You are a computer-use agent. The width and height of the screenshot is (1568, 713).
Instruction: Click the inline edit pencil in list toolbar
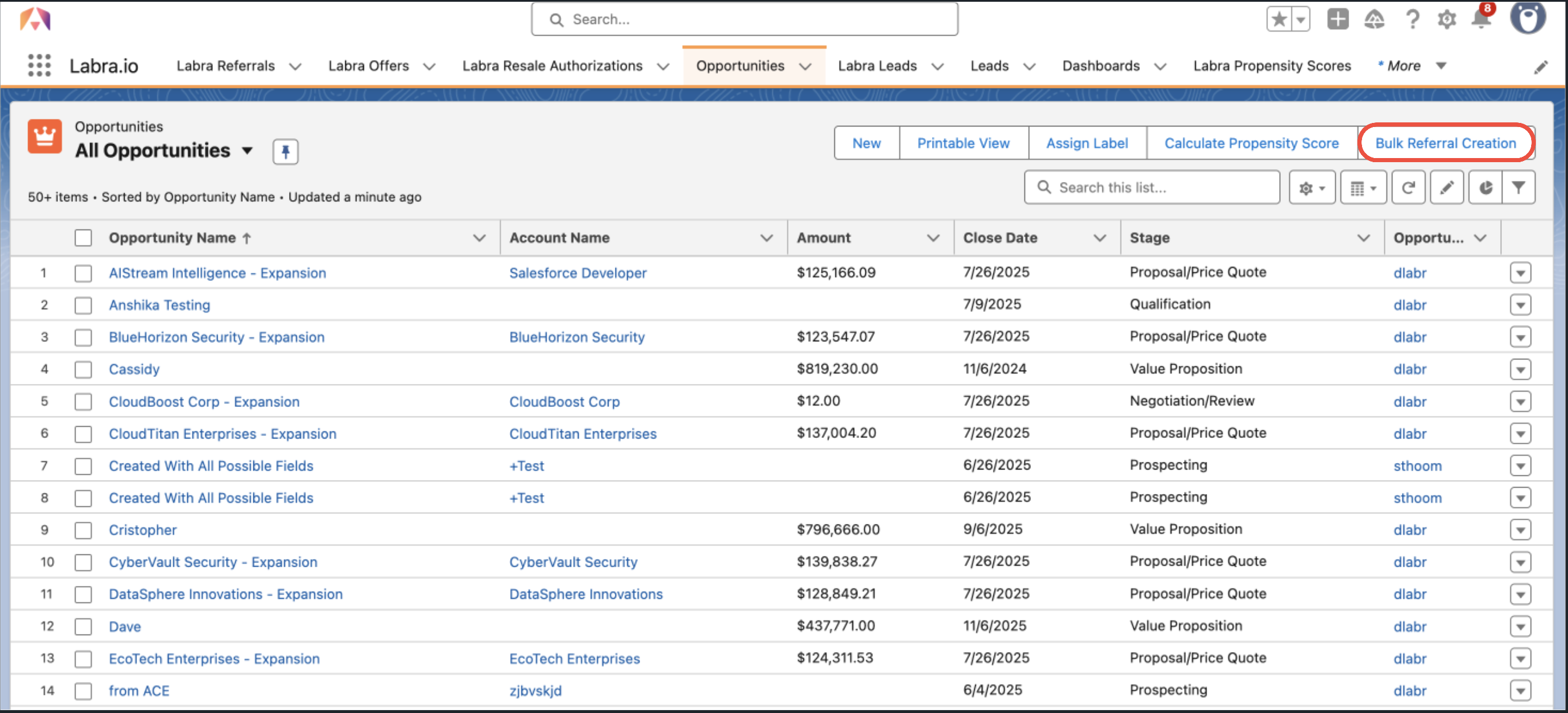pyautogui.click(x=1446, y=187)
